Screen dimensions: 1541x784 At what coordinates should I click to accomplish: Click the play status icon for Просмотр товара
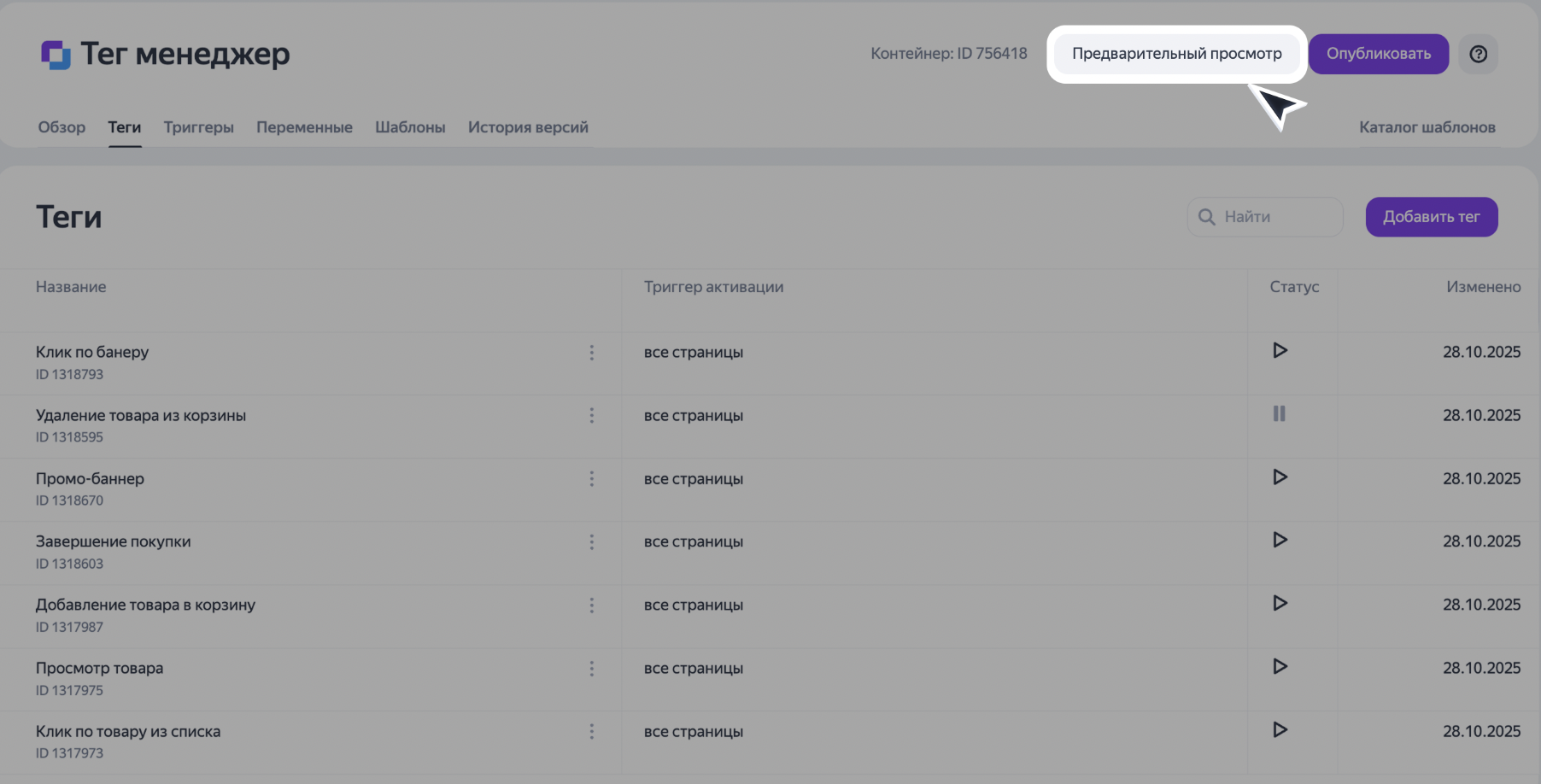pyautogui.click(x=1280, y=666)
